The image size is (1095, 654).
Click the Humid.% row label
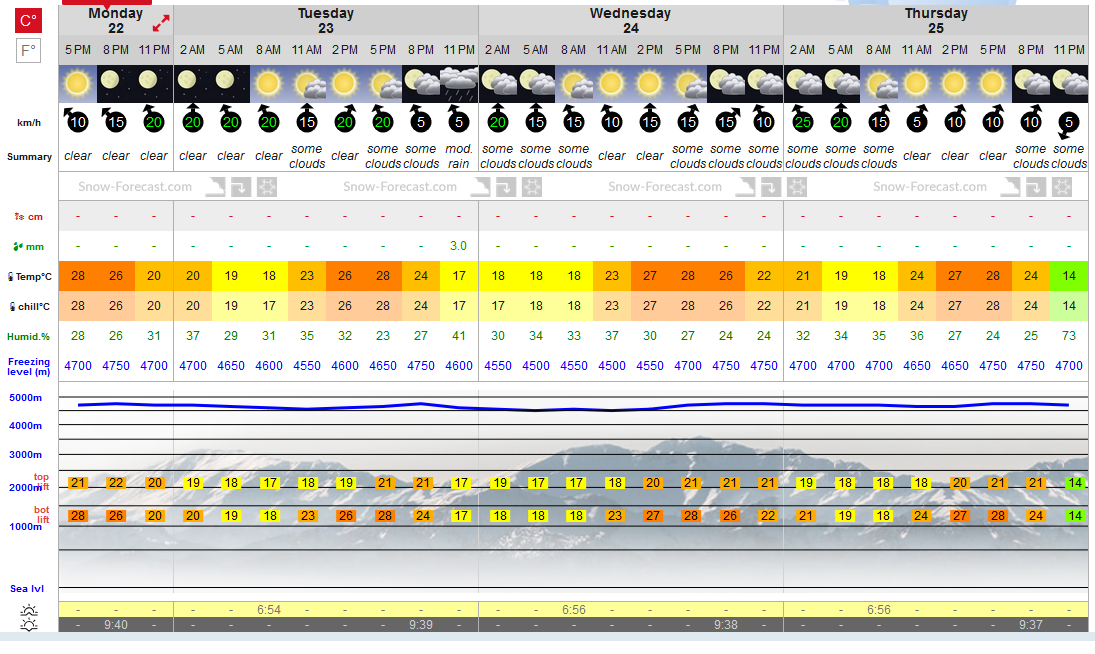[x=29, y=336]
